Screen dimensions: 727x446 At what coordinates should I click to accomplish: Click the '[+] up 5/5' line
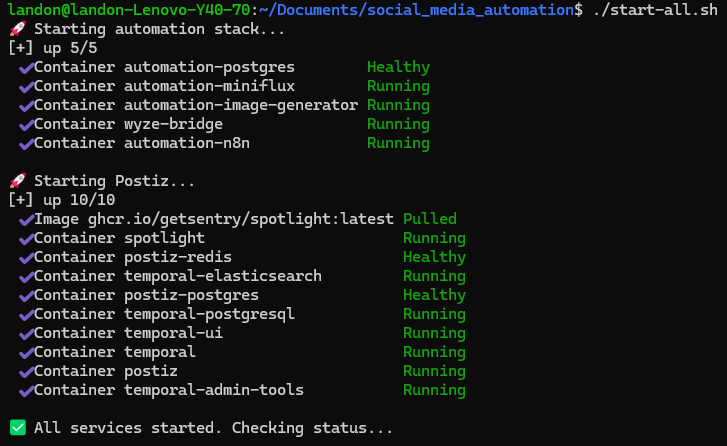tap(53, 48)
